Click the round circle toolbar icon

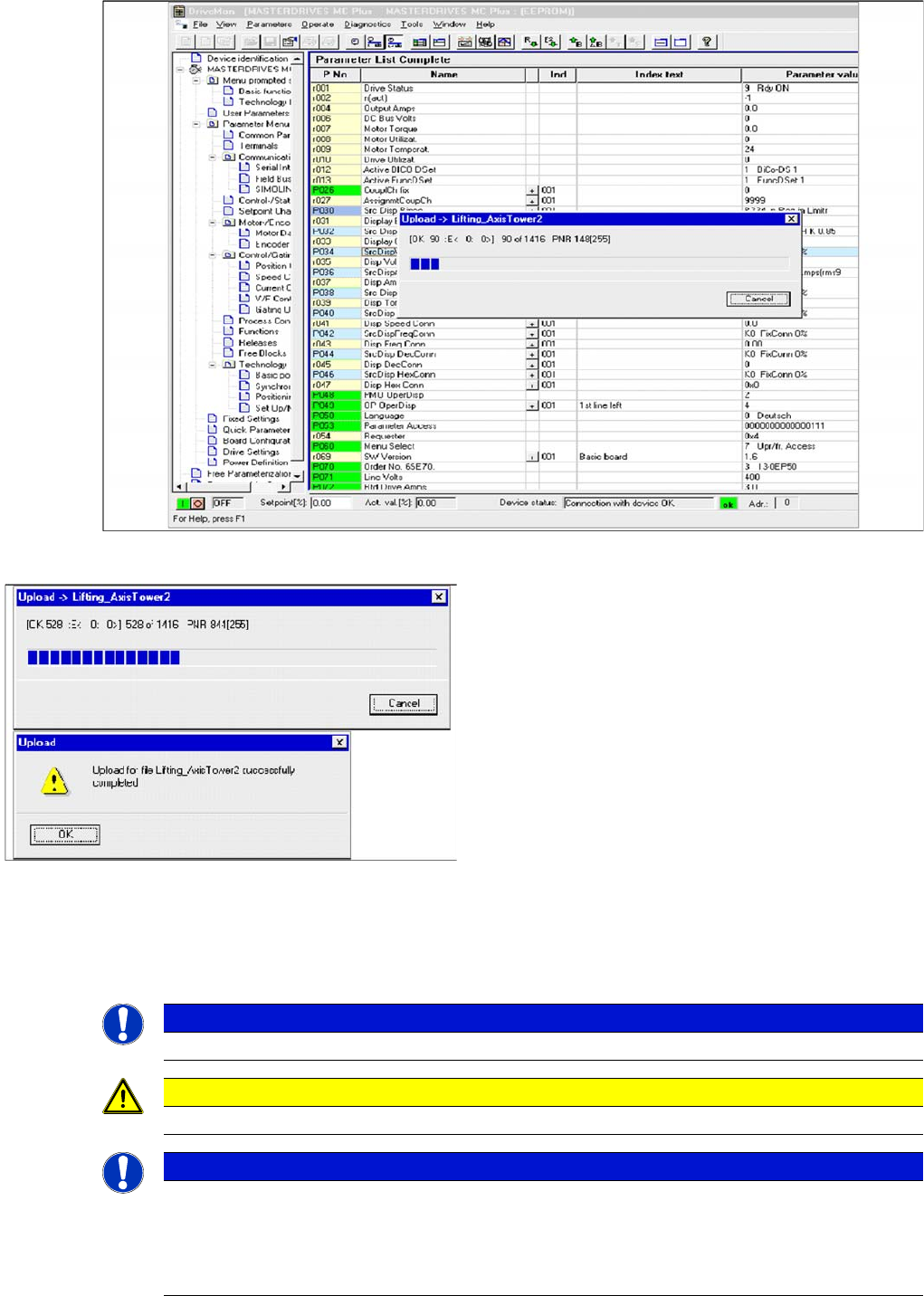click(x=355, y=42)
